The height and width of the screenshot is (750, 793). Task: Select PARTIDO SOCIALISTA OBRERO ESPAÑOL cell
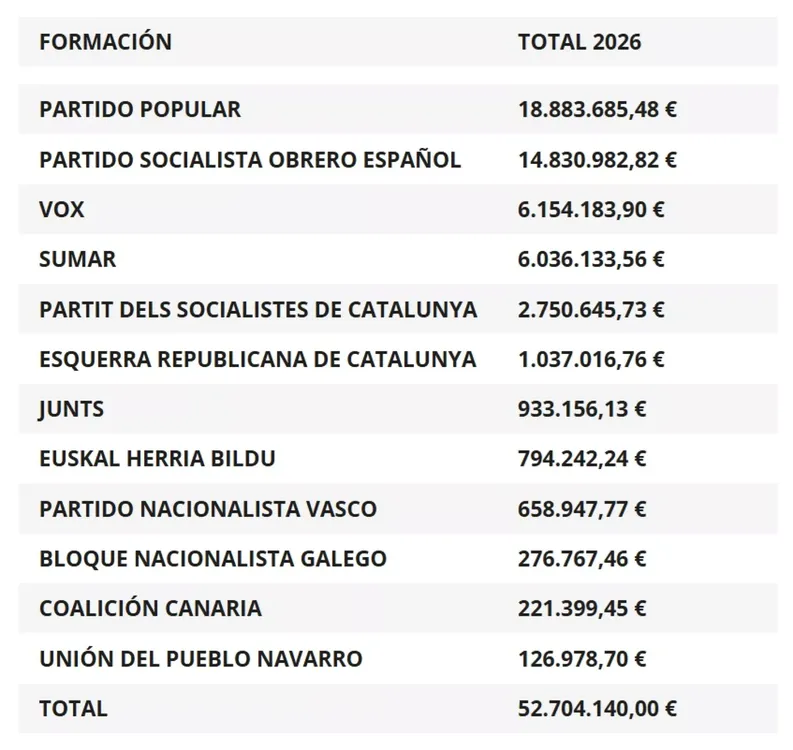click(250, 159)
